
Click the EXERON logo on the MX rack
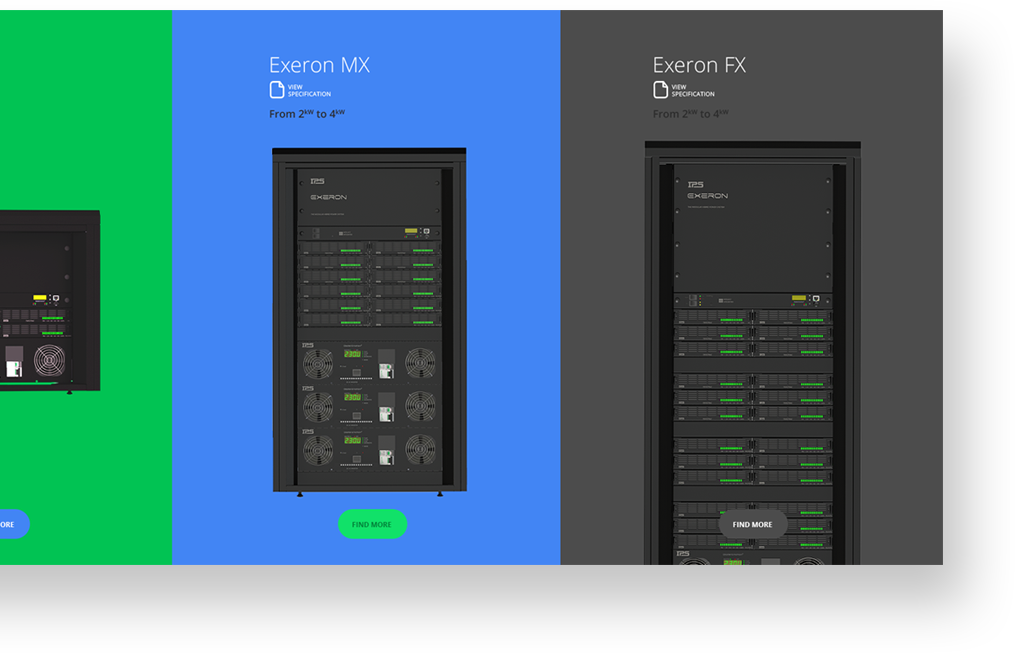[329, 197]
